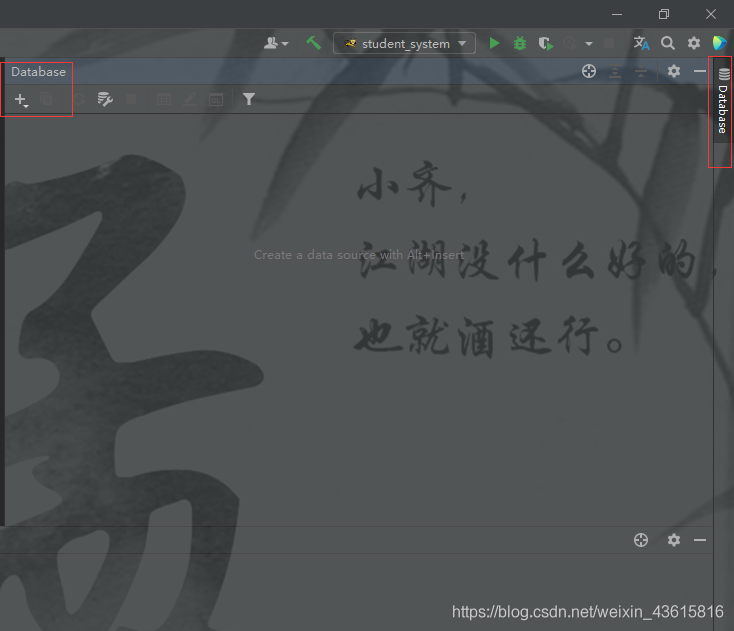Close the IDE window
The width and height of the screenshot is (734, 631).
point(711,15)
